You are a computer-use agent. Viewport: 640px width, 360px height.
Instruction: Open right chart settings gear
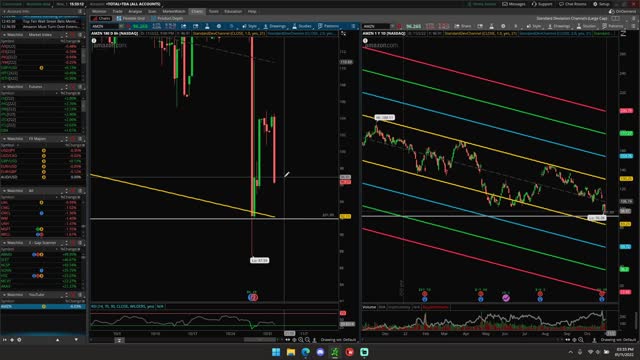point(503,26)
